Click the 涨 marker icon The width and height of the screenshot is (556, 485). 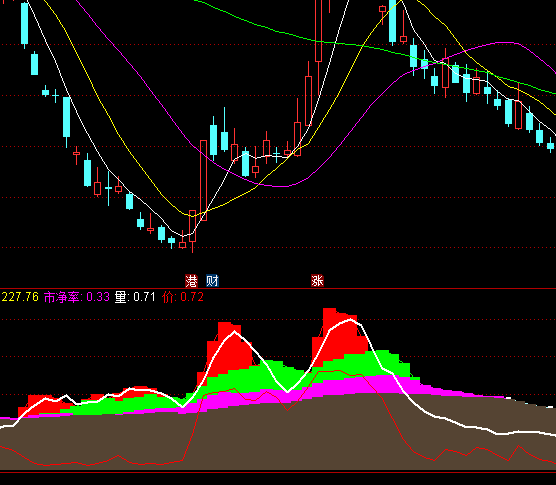[317, 281]
